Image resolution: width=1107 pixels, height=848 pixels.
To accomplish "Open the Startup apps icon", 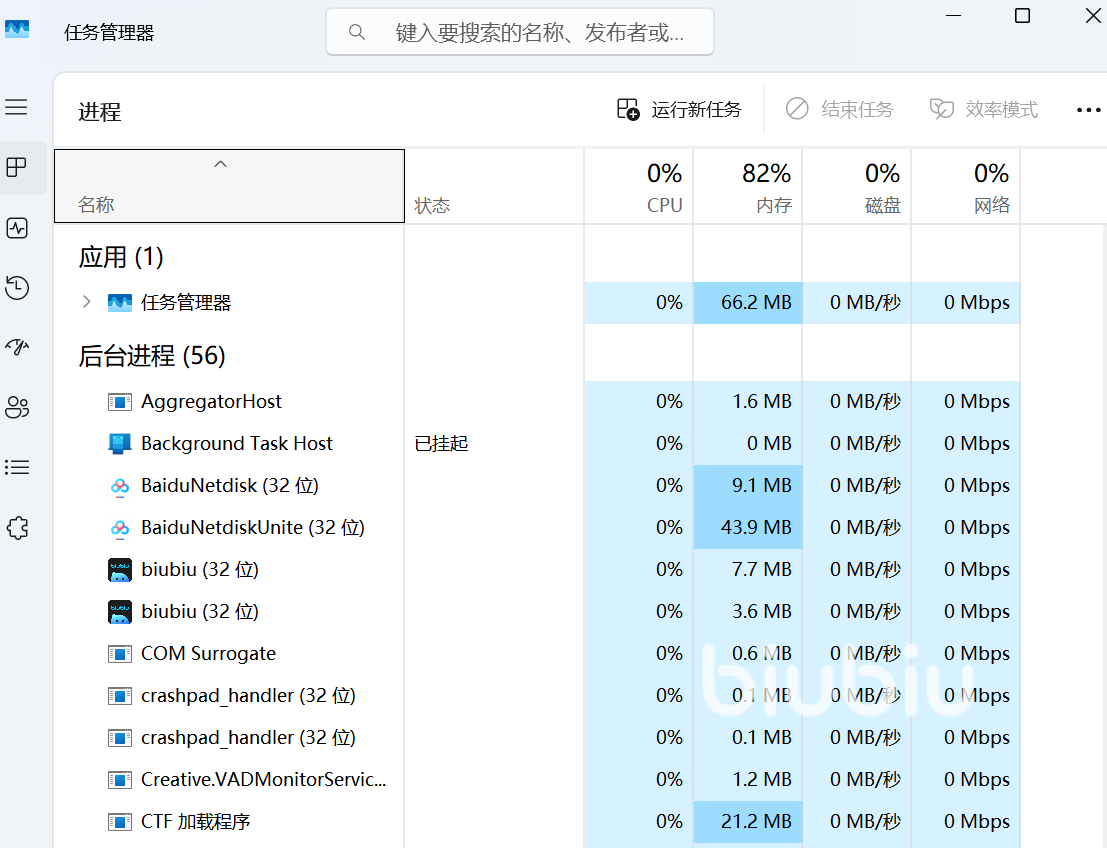I will click(x=17, y=347).
